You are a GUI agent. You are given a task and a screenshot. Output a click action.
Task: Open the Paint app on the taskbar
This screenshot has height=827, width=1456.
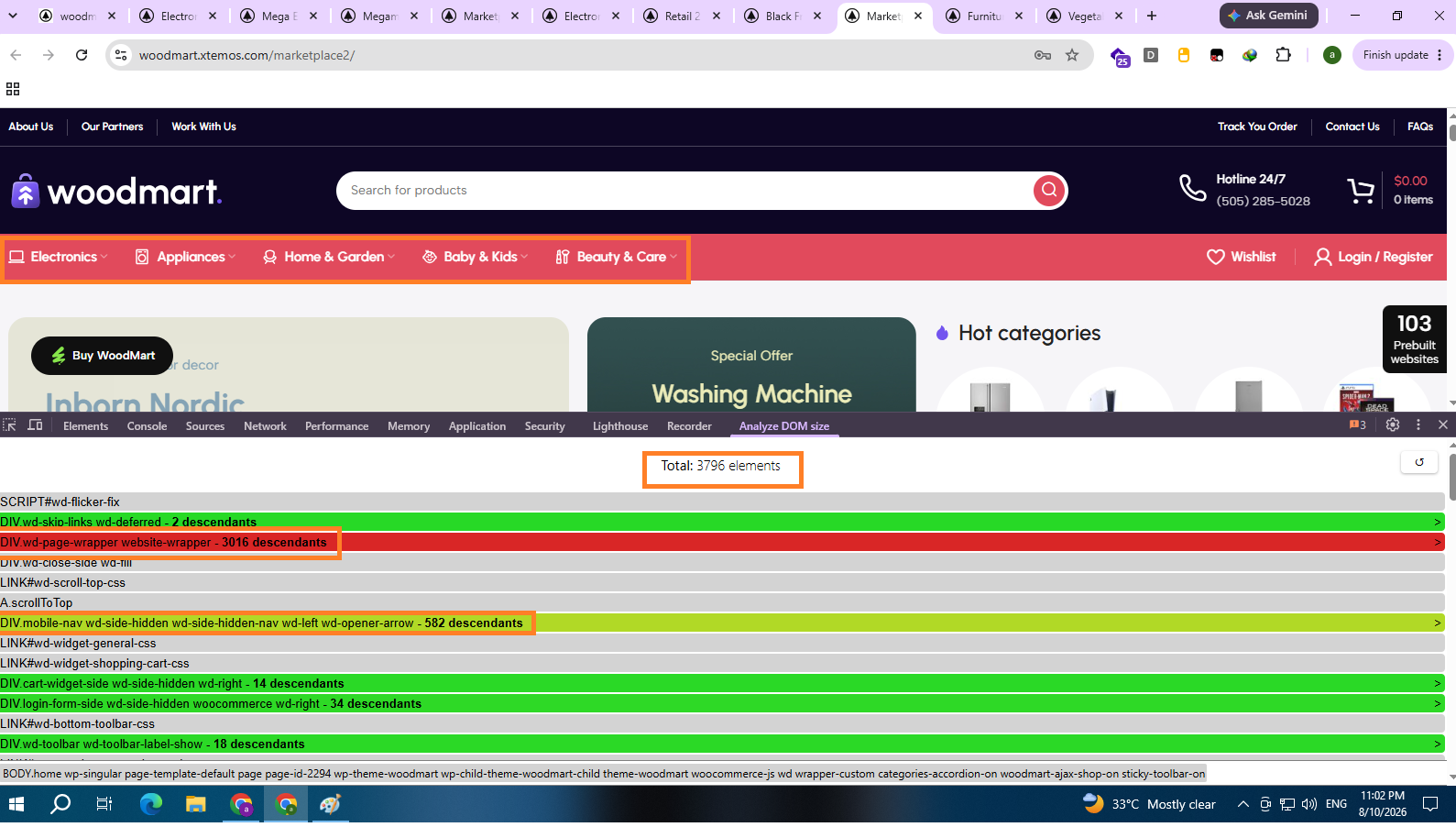[x=330, y=804]
